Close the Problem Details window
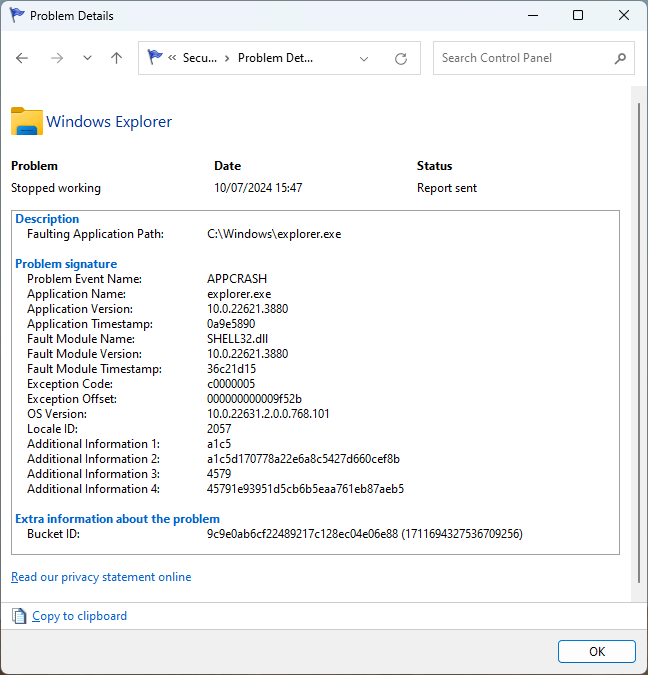The width and height of the screenshot is (648, 675). click(624, 15)
